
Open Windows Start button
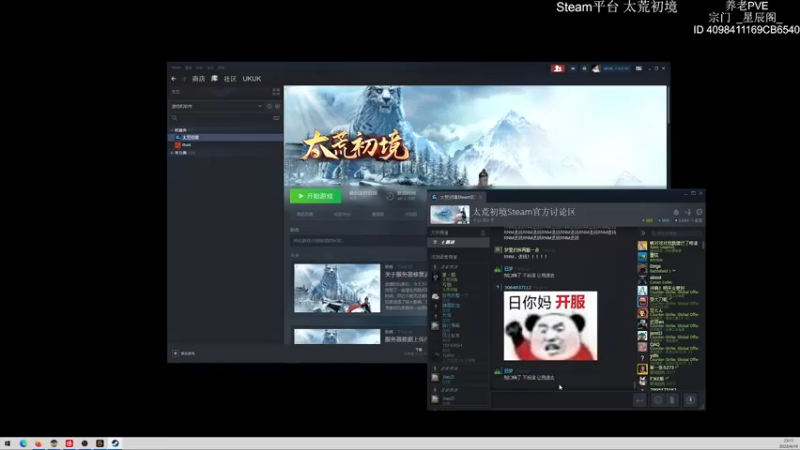(x=7, y=443)
